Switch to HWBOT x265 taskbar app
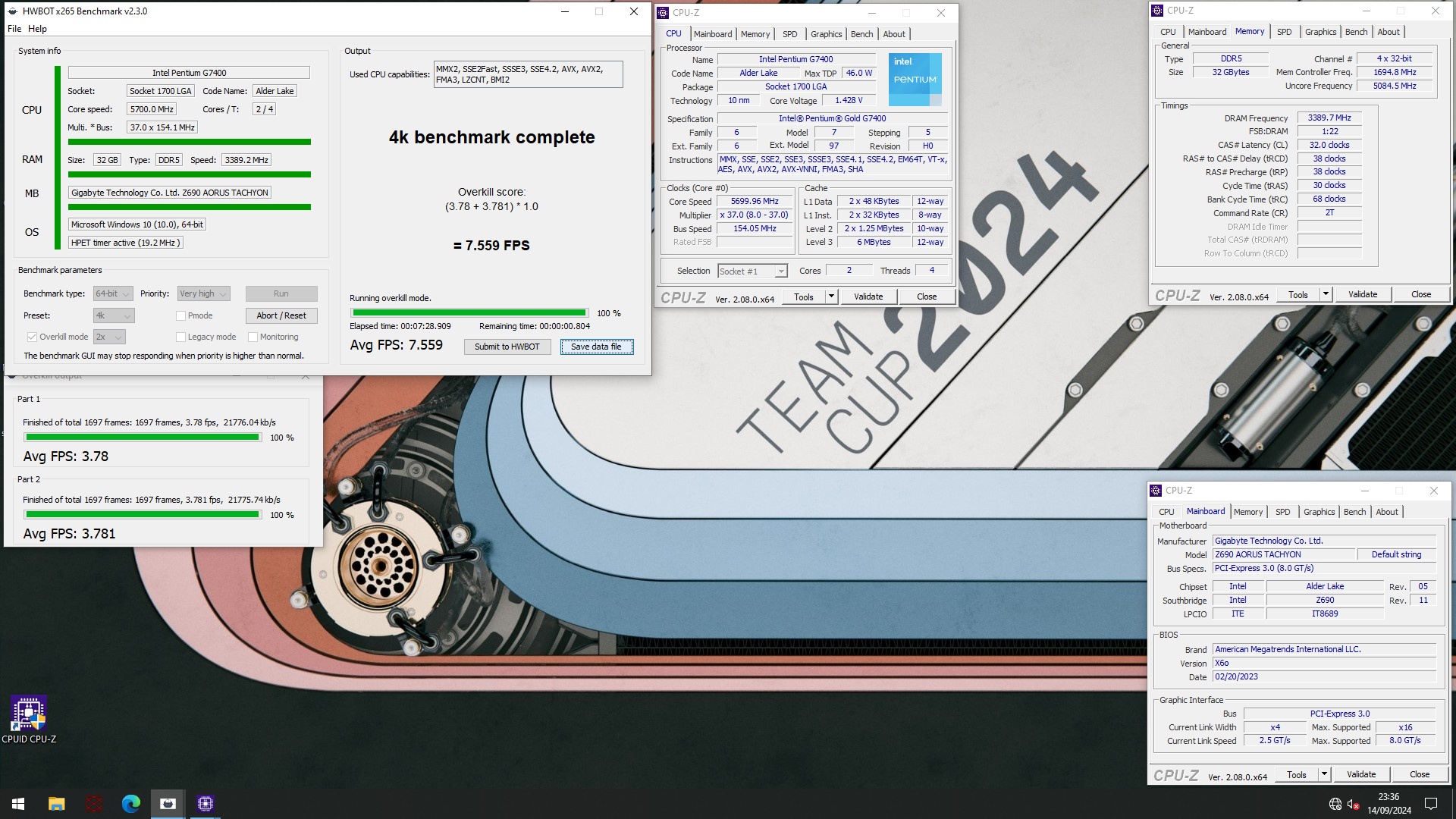The image size is (1456, 819). coord(168,803)
